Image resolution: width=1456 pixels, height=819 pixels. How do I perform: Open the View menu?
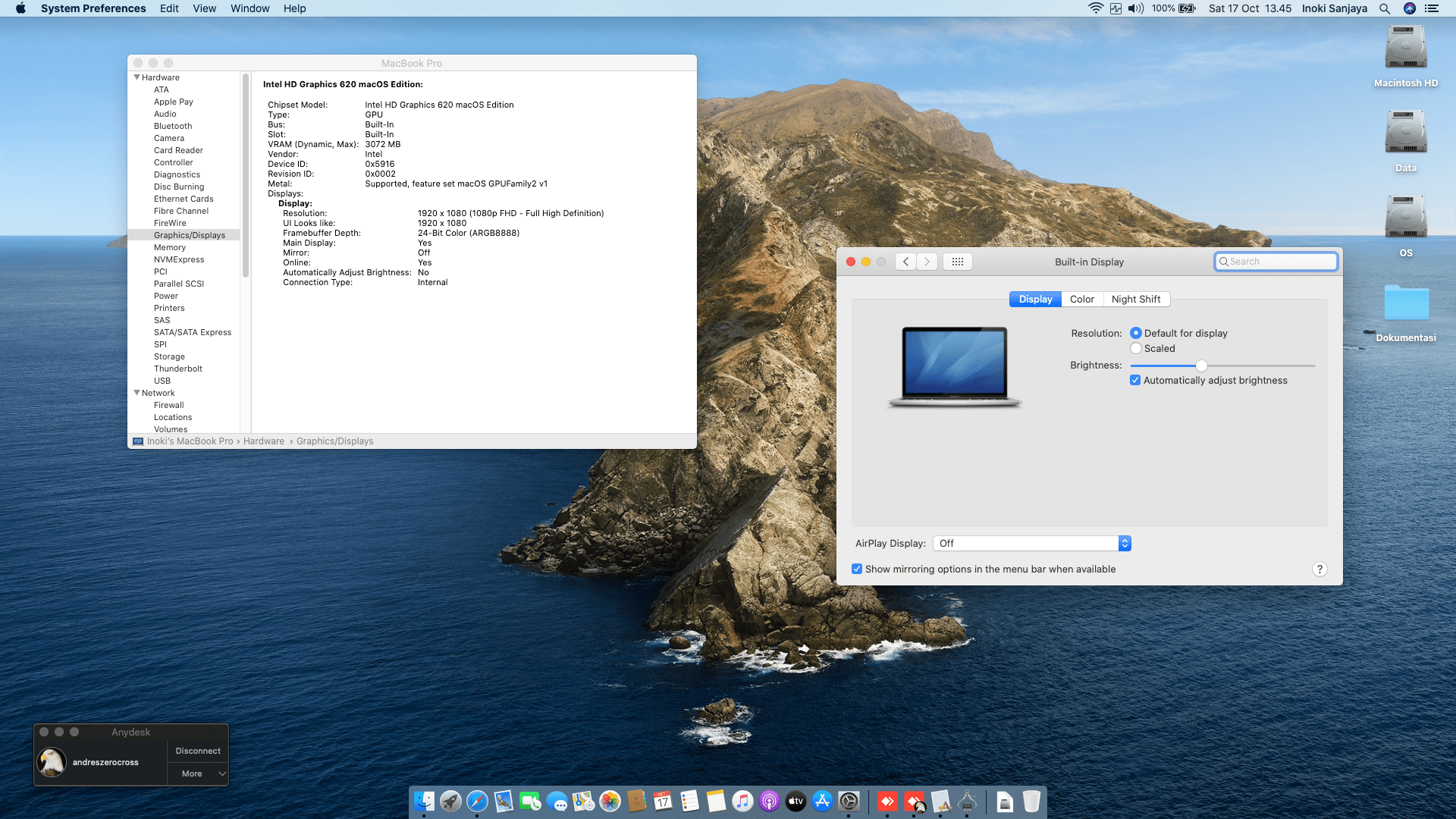(204, 8)
